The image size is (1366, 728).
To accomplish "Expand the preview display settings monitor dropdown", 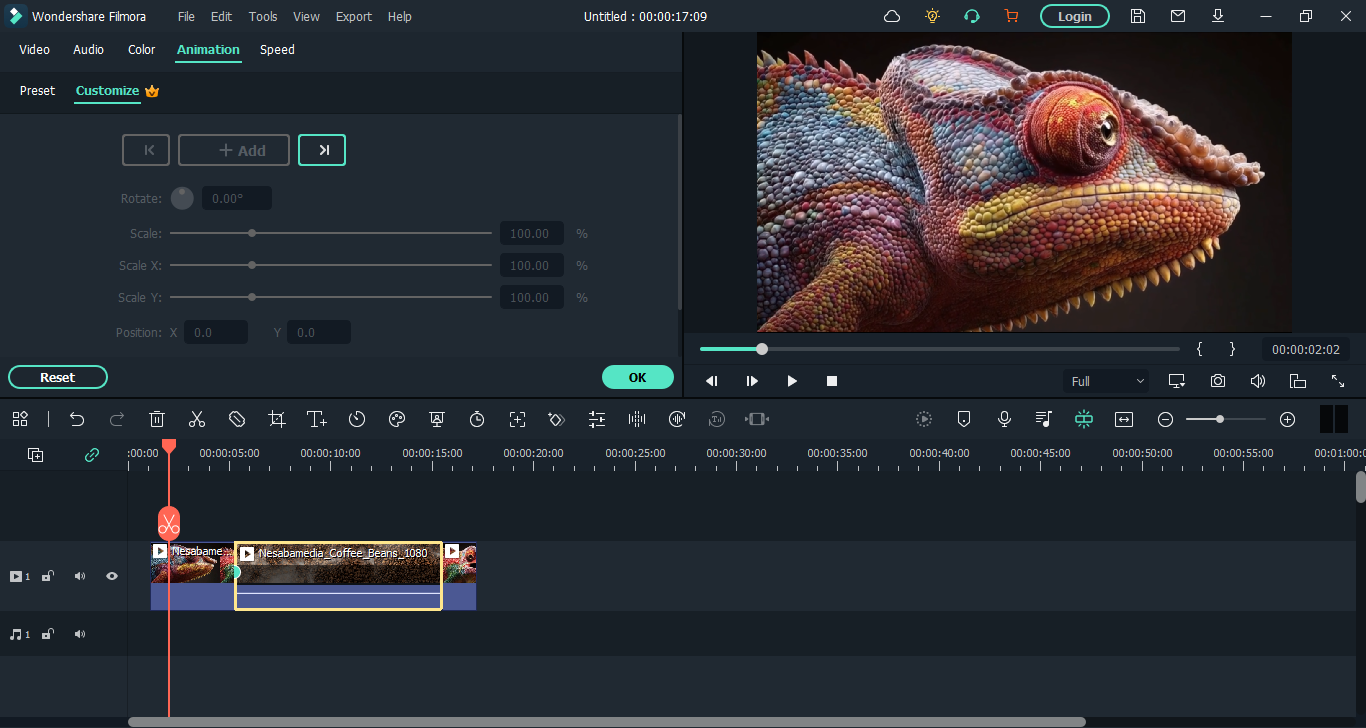I will (1177, 381).
